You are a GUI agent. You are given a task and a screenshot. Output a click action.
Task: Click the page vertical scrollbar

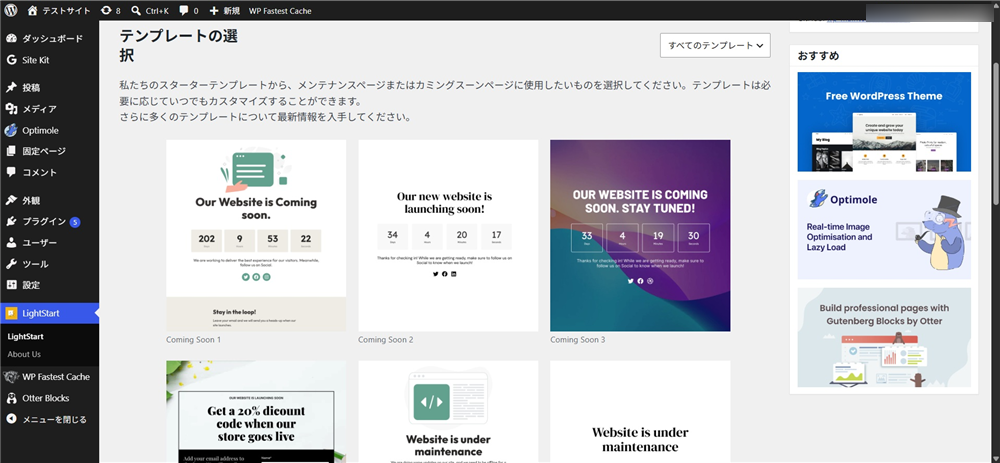(x=996, y=134)
